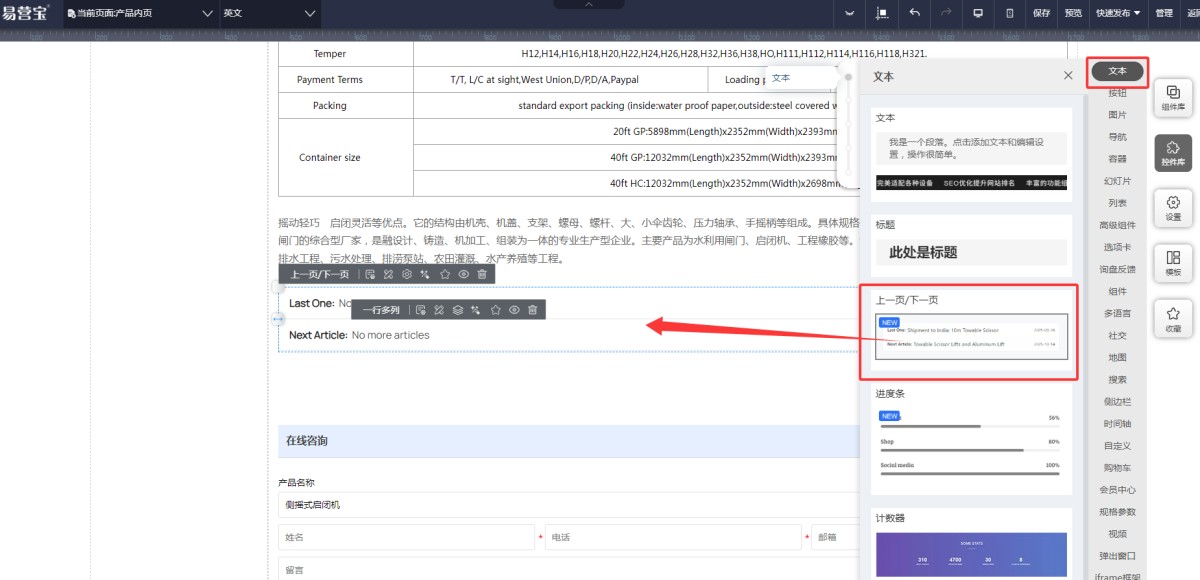Select 会员中心 category in widget list
Image resolution: width=1200 pixels, height=580 pixels.
(1117, 490)
